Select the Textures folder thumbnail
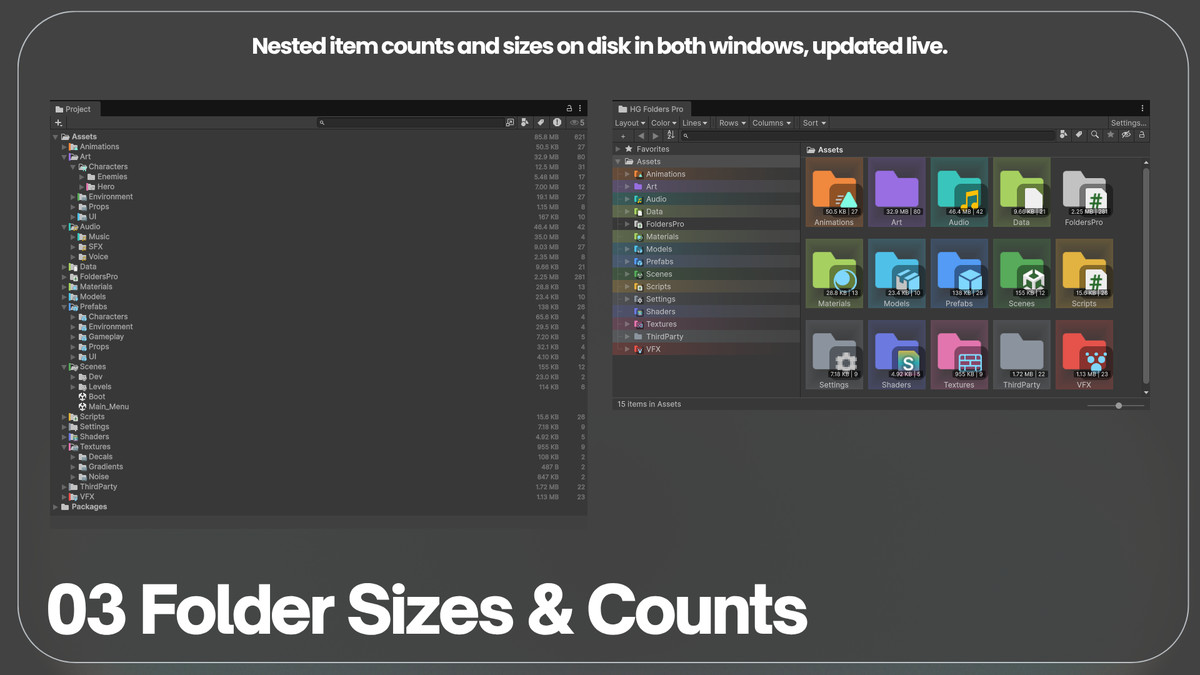 click(959, 354)
